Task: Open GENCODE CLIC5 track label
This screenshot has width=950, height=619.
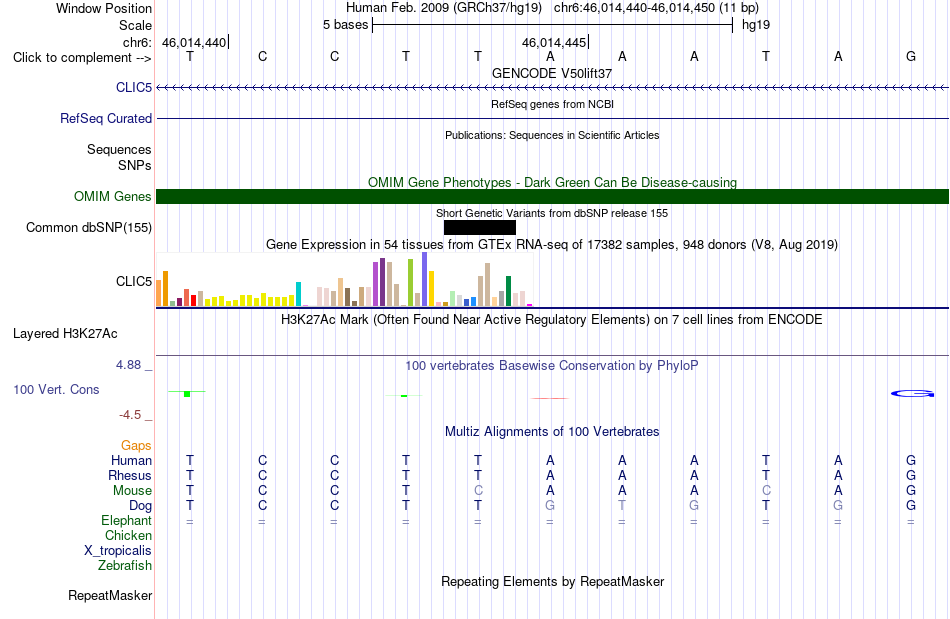Action: [x=134, y=87]
